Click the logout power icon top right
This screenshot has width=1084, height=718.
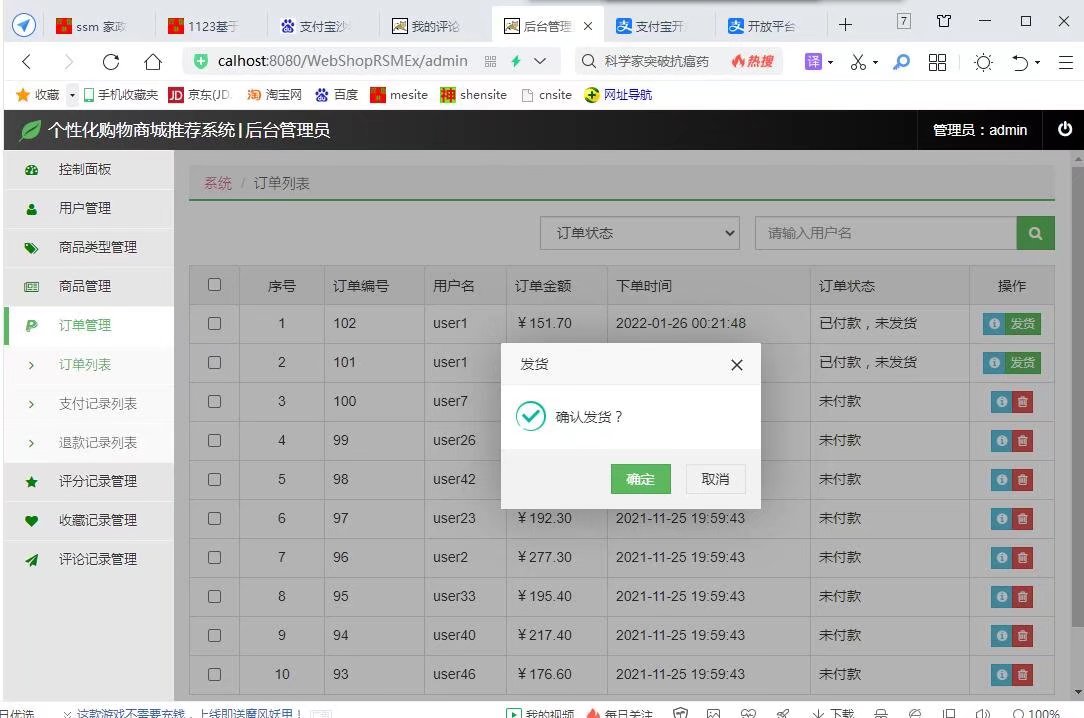coord(1065,130)
